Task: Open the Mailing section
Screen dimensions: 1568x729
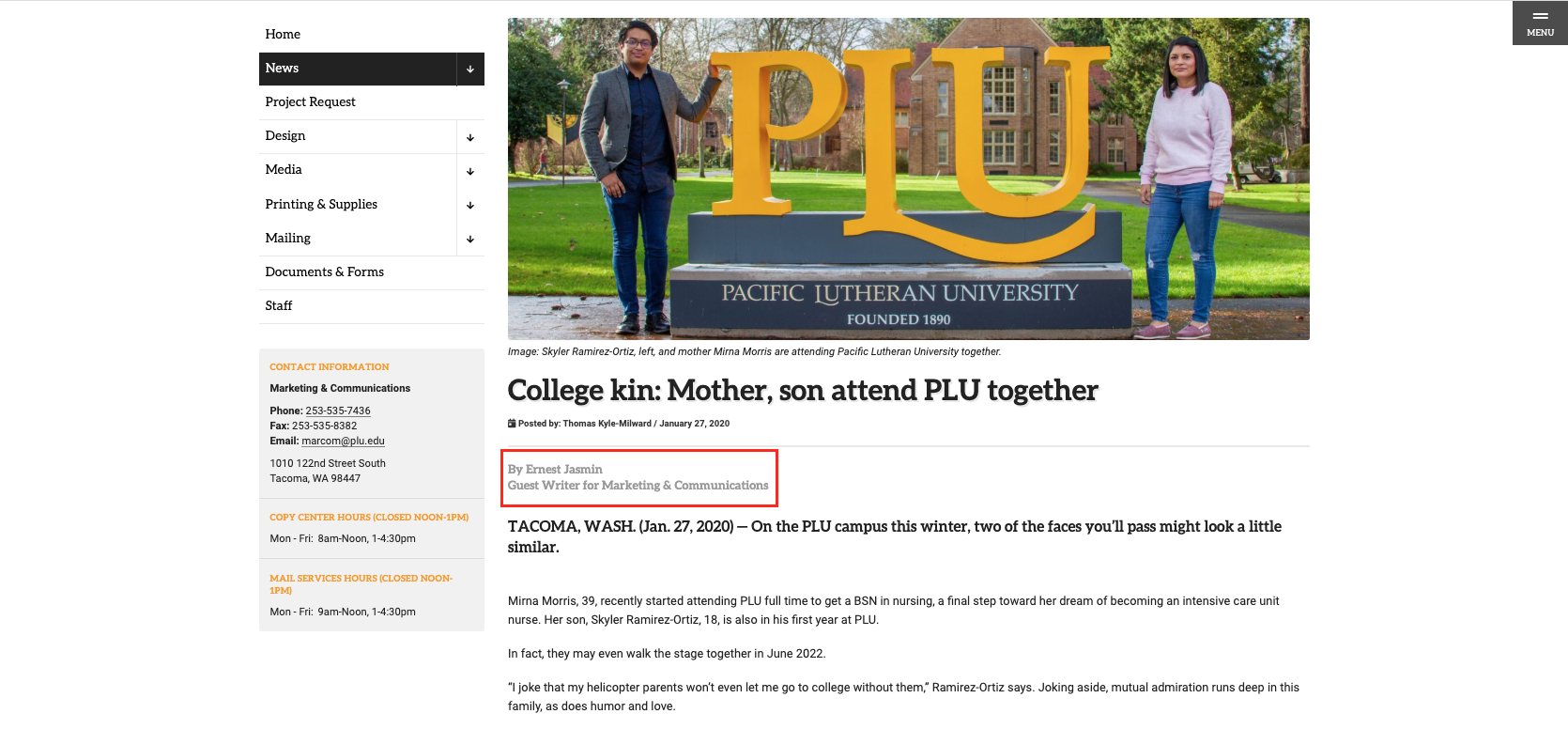Action: click(x=288, y=238)
